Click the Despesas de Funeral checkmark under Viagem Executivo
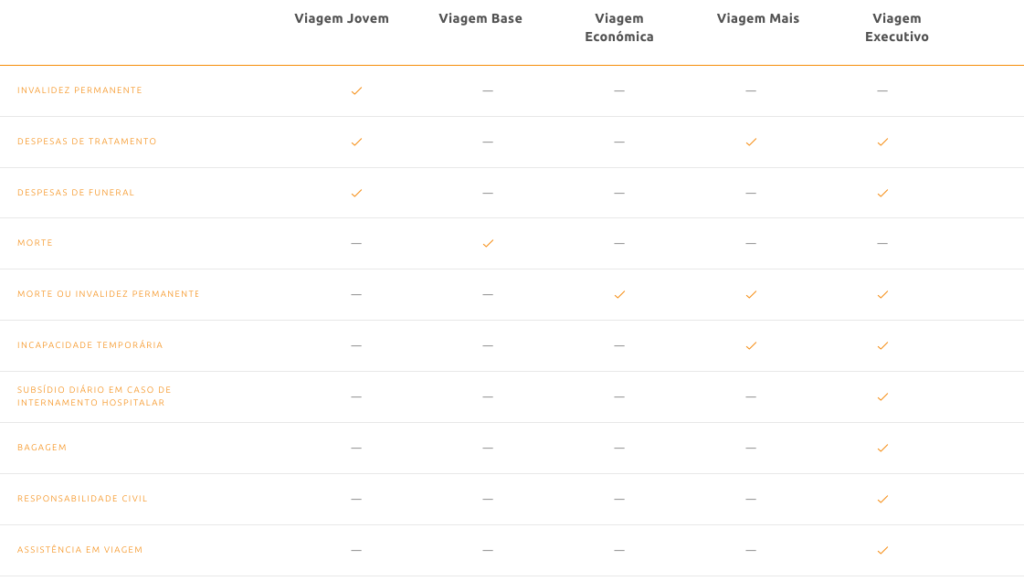This screenshot has height=581, width=1024. pyautogui.click(x=882, y=193)
